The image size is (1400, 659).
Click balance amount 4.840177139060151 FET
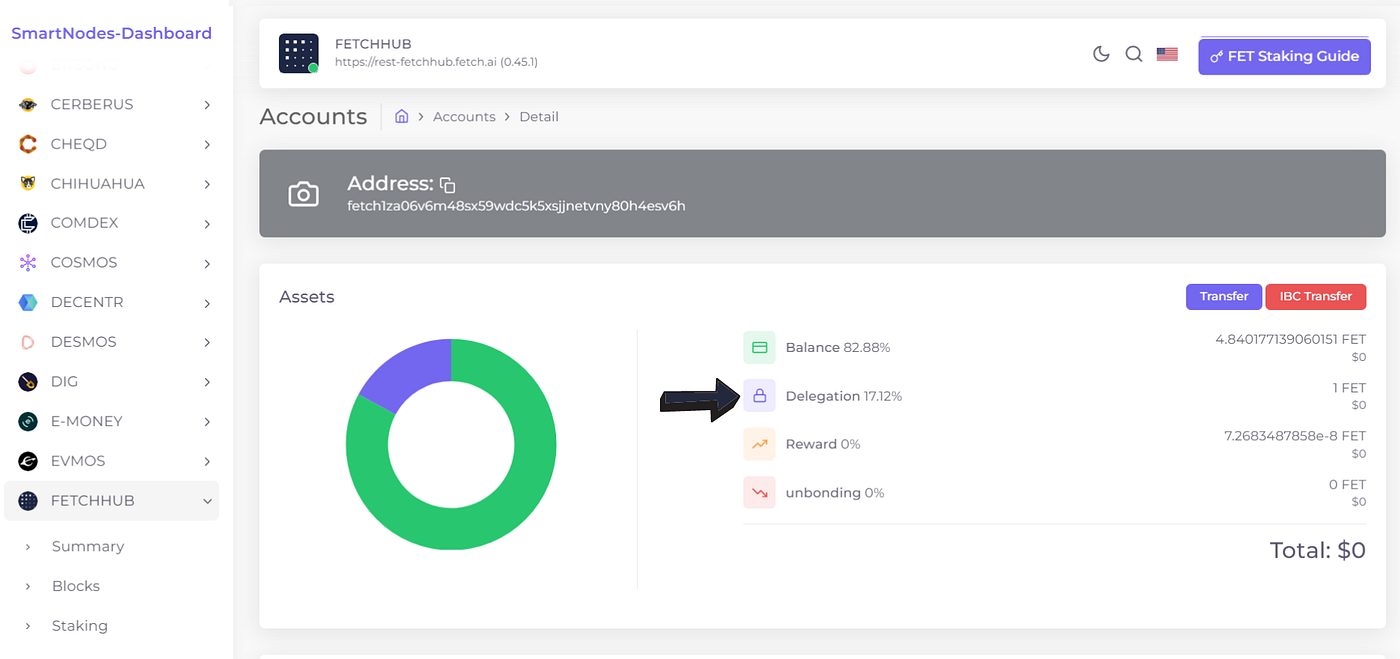click(1290, 339)
